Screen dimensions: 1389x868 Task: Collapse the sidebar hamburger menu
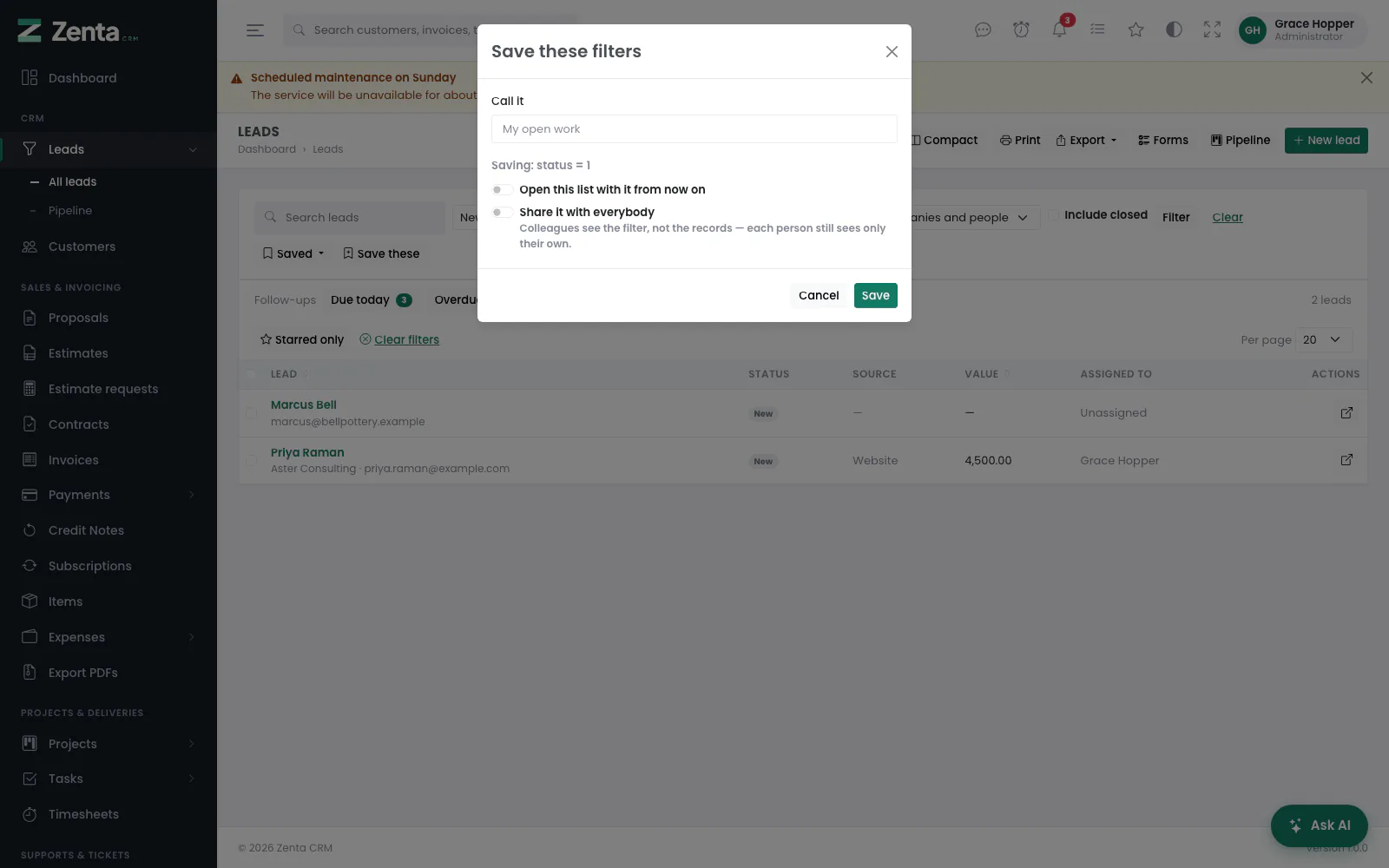[x=255, y=30]
